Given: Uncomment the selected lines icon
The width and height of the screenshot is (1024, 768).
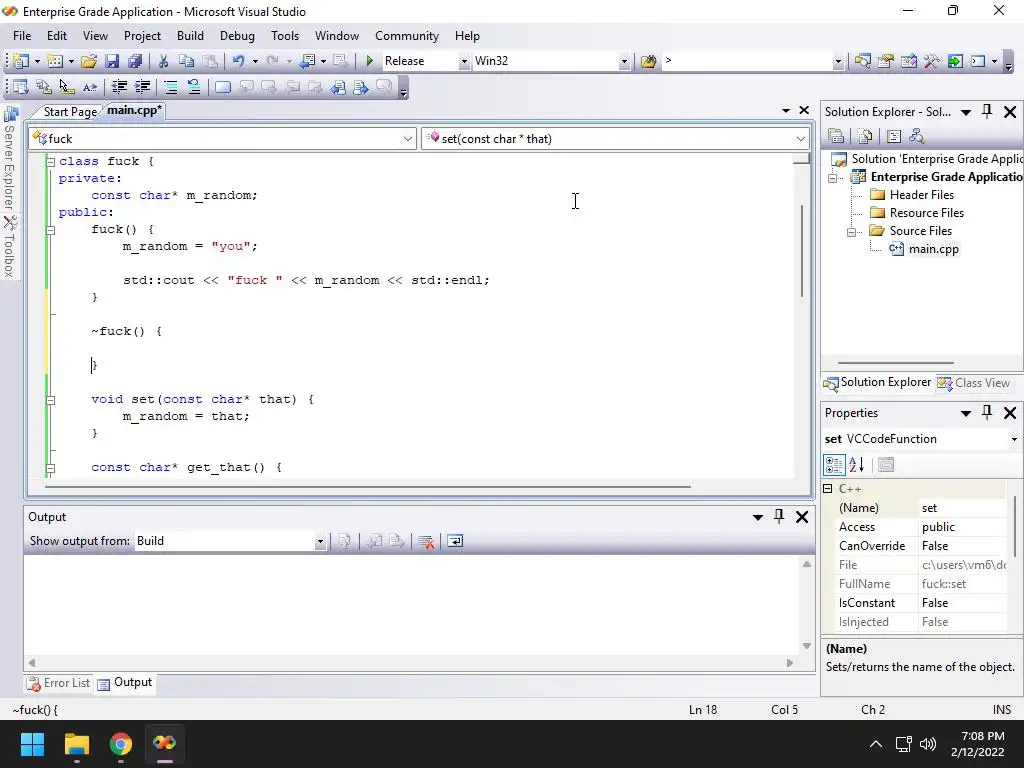Looking at the screenshot, I should click(193, 87).
